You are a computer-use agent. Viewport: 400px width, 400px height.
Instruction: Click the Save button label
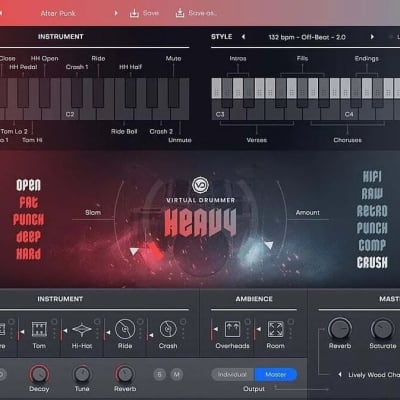tap(151, 13)
